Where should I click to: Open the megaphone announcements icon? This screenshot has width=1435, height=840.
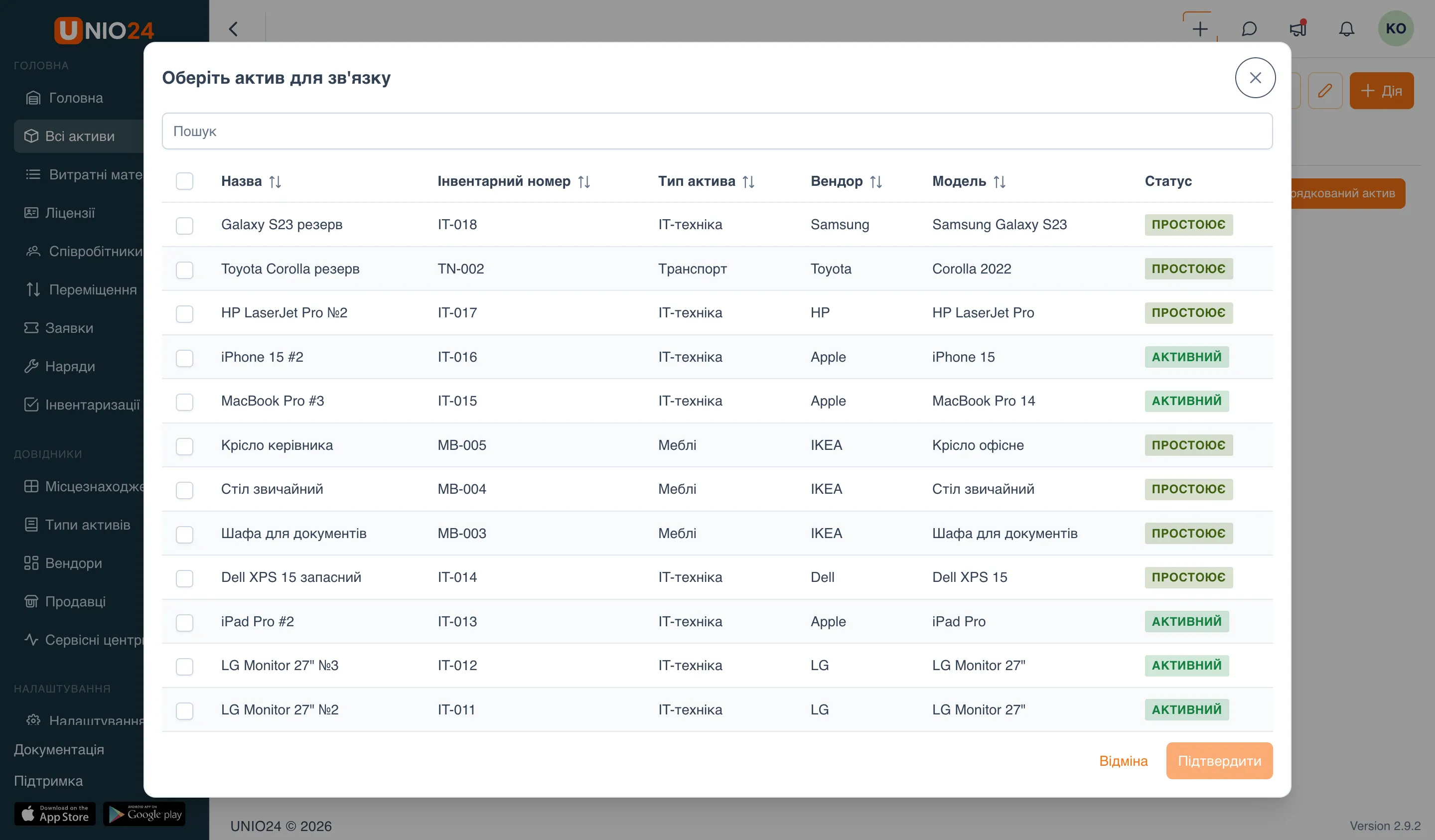pos(1298,28)
